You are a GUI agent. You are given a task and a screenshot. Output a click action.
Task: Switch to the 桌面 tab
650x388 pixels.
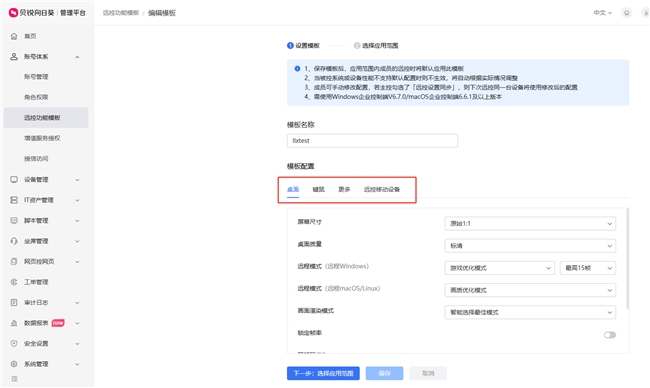(293, 189)
